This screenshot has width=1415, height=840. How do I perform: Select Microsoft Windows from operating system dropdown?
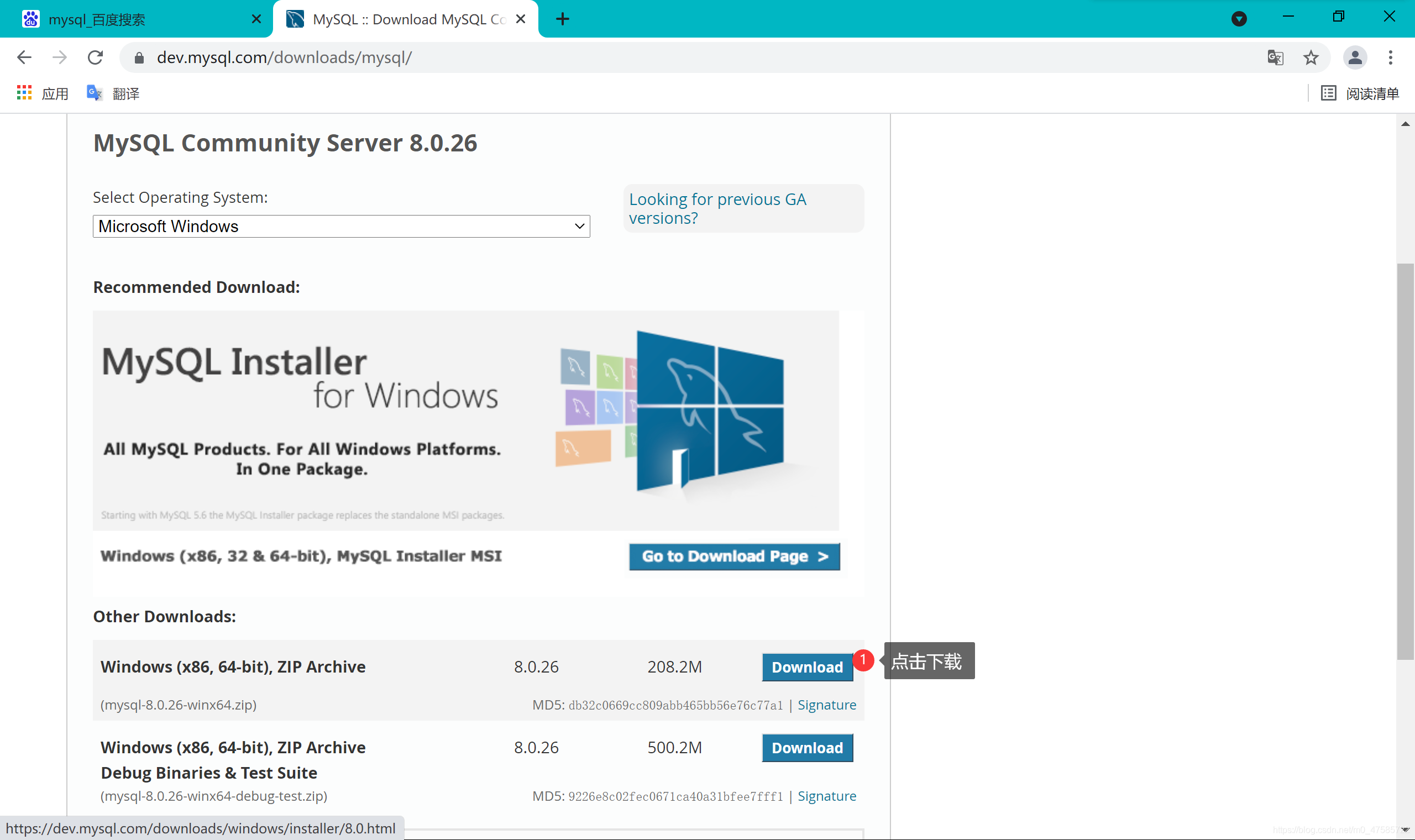pos(340,226)
